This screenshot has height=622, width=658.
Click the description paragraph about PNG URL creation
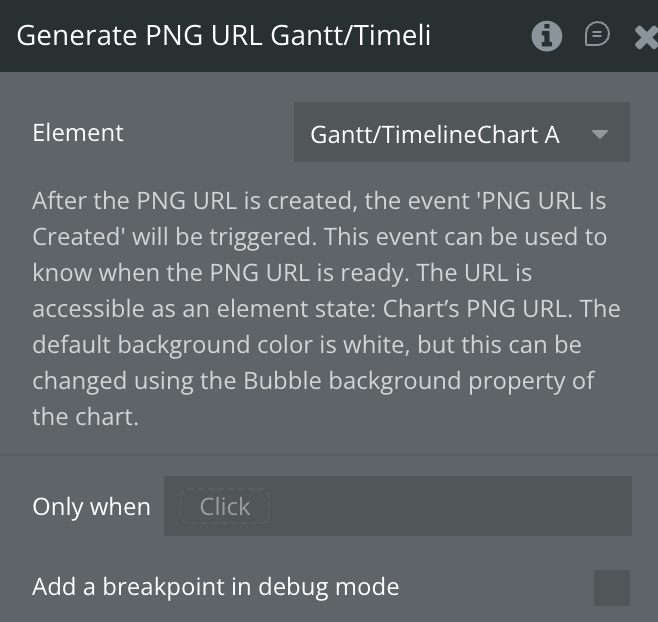click(320, 308)
